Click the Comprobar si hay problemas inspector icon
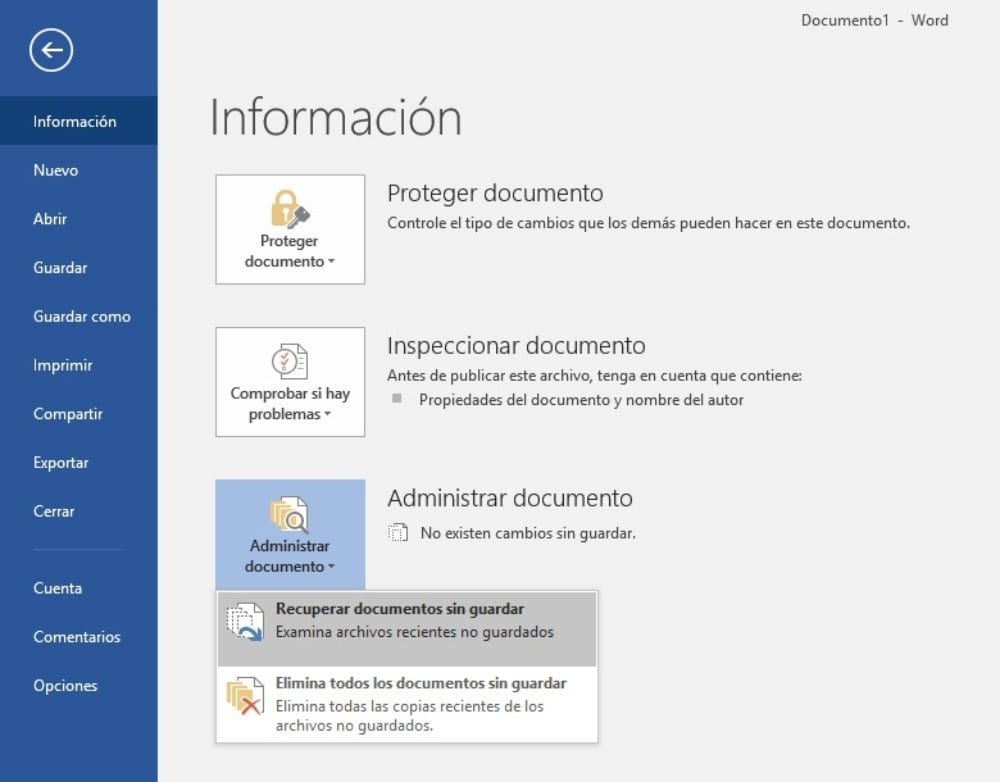 pyautogui.click(x=289, y=362)
